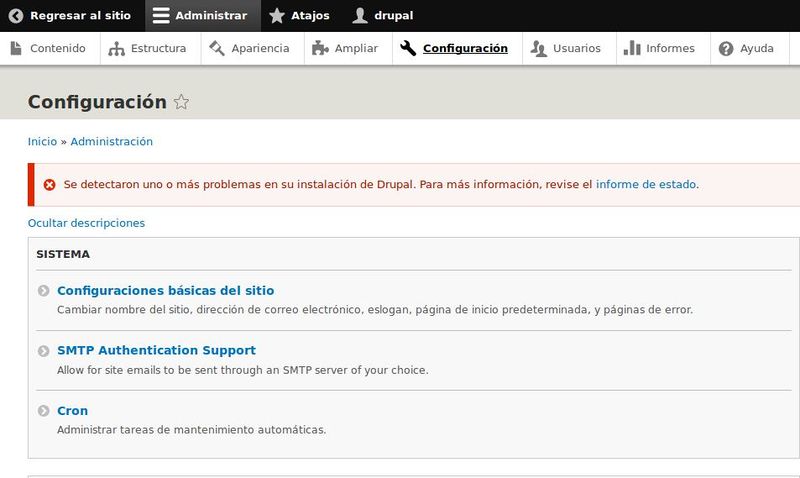
Task: Click the red error icon in the warning message
Action: click(49, 185)
